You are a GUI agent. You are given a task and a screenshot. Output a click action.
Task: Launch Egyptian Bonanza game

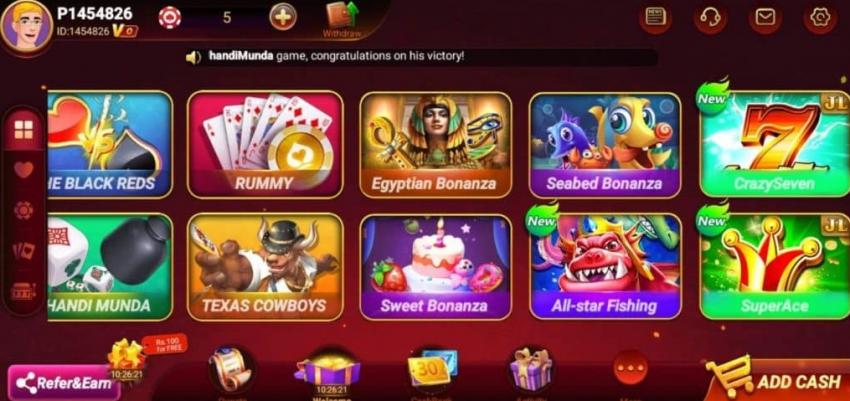[x=435, y=144]
